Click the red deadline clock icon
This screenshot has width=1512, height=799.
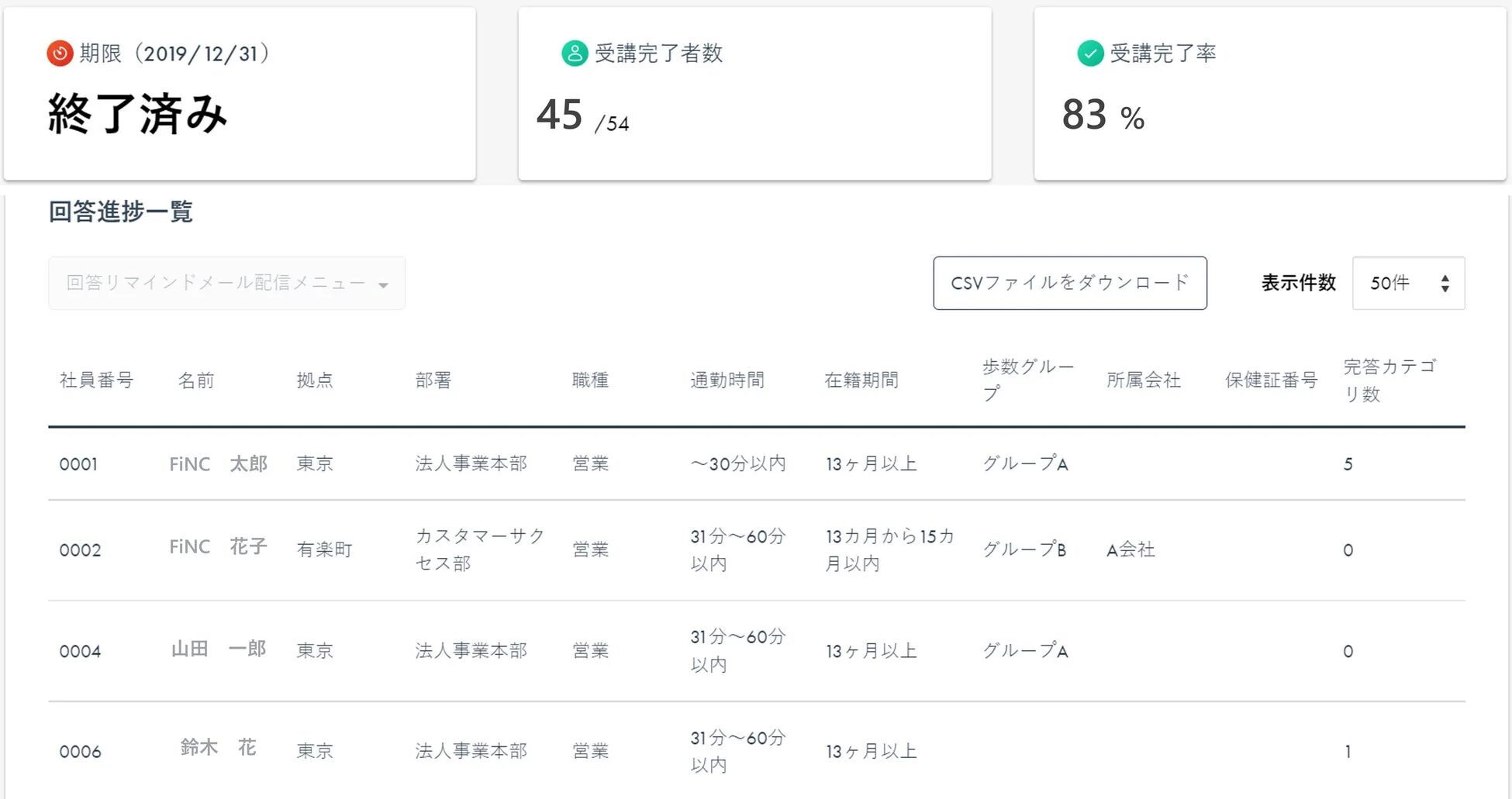60,53
